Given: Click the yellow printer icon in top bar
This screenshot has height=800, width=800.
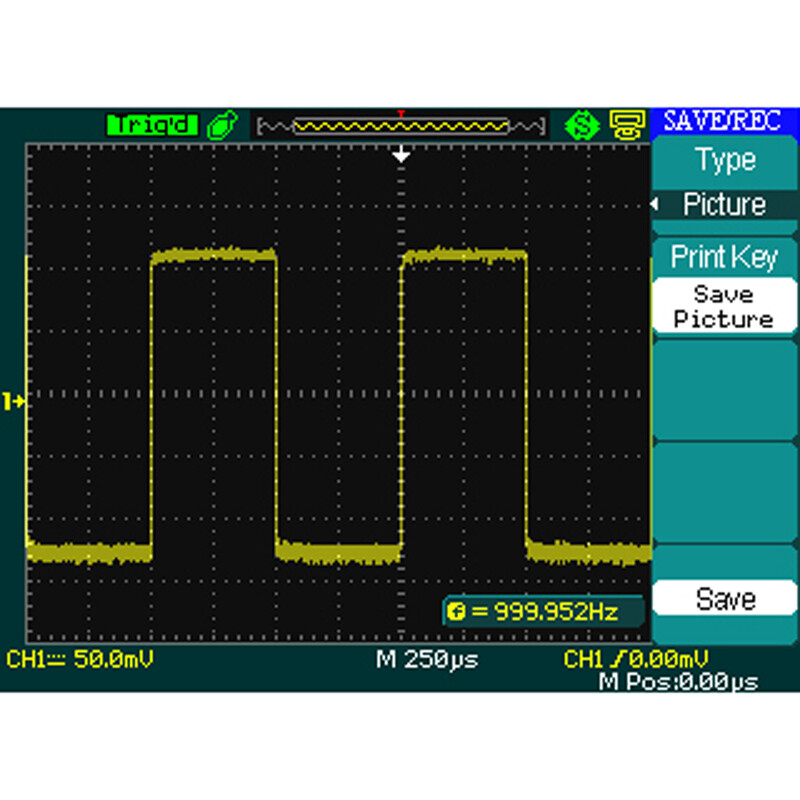Looking at the screenshot, I should [x=625, y=125].
